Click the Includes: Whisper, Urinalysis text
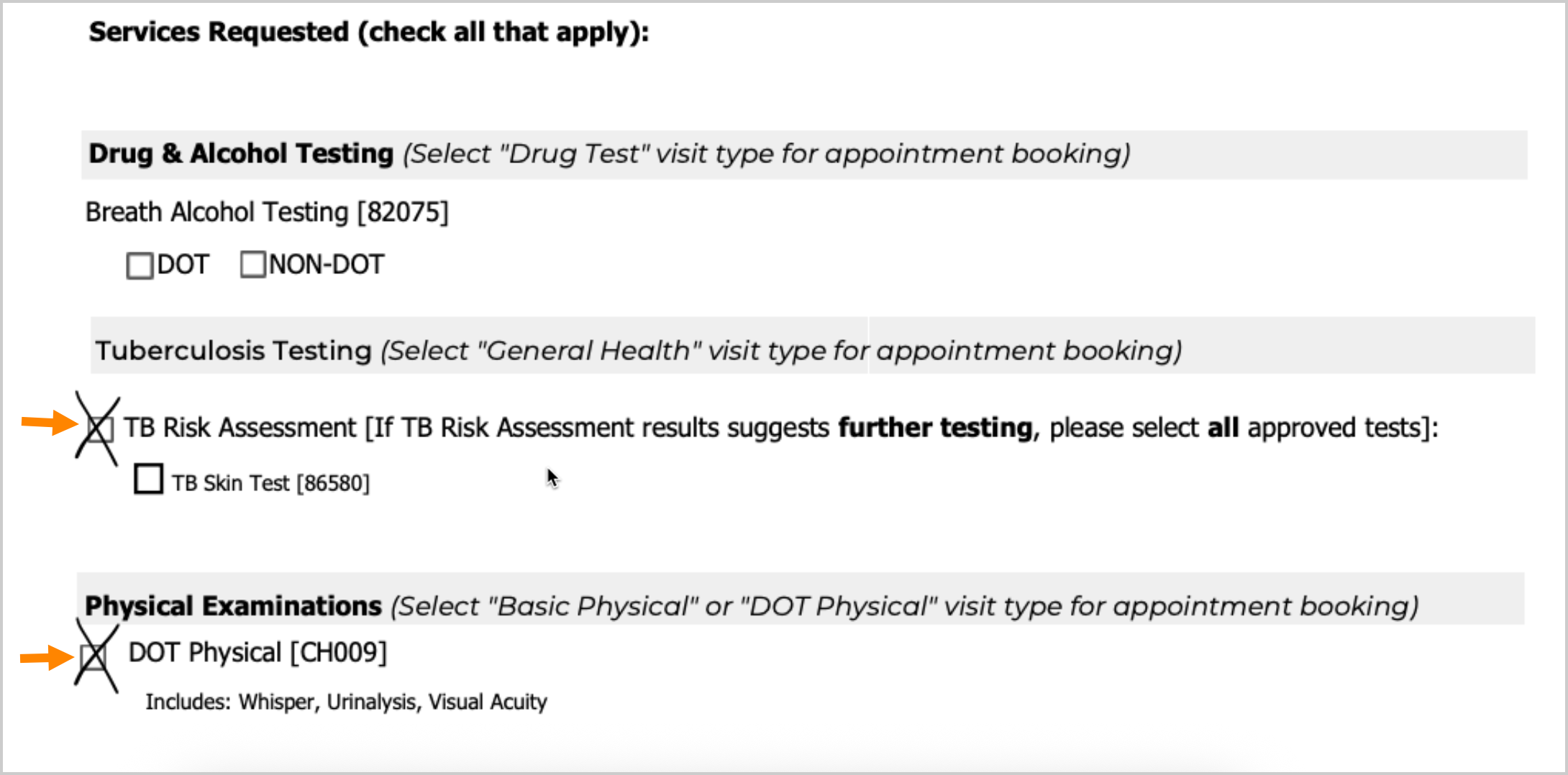The width and height of the screenshot is (1568, 775). pos(346,702)
